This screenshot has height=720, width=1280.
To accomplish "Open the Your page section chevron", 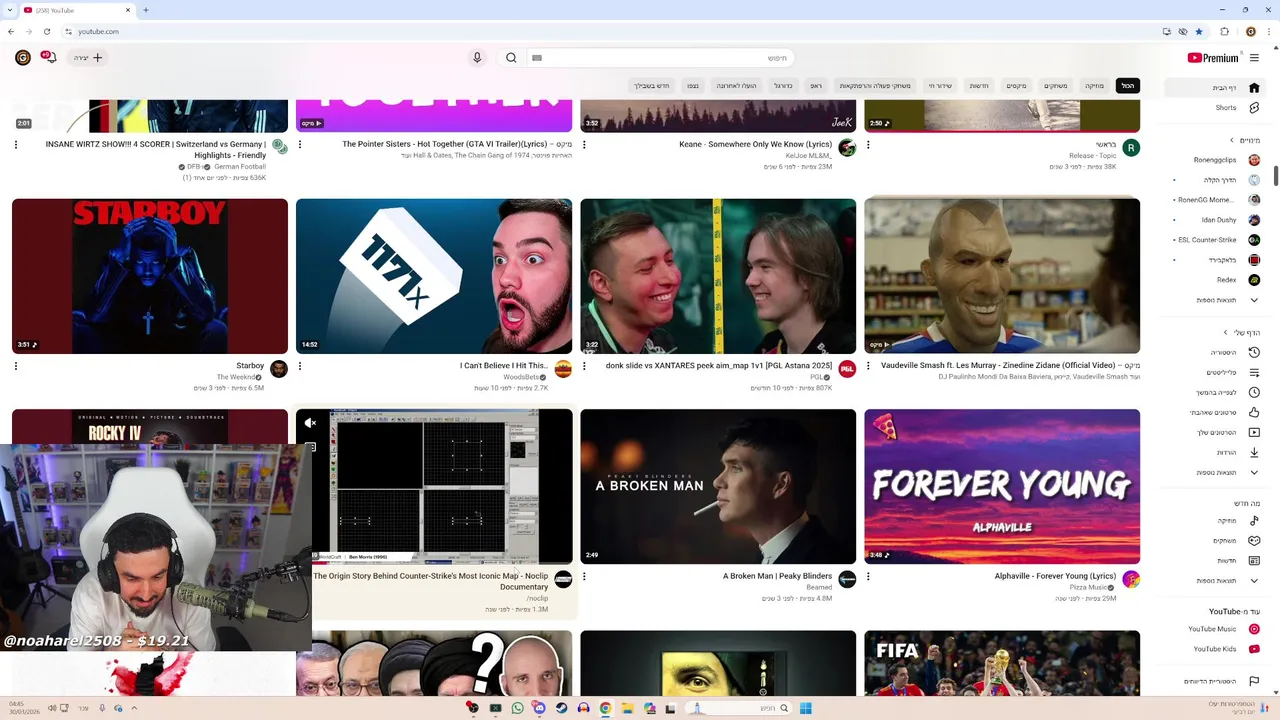I will 1225,332.
